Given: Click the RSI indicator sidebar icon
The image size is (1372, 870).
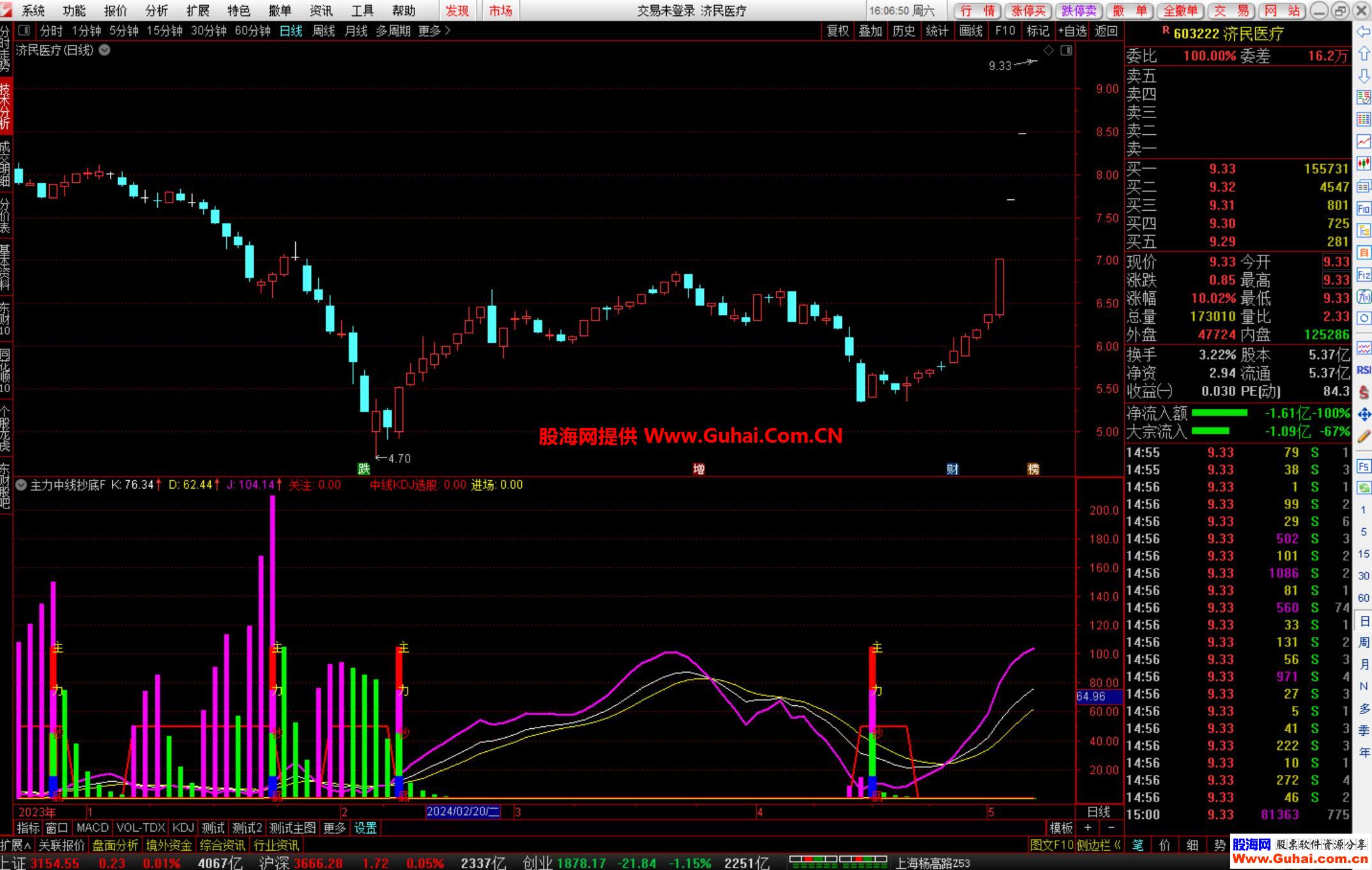Looking at the screenshot, I should pyautogui.click(x=1363, y=370).
